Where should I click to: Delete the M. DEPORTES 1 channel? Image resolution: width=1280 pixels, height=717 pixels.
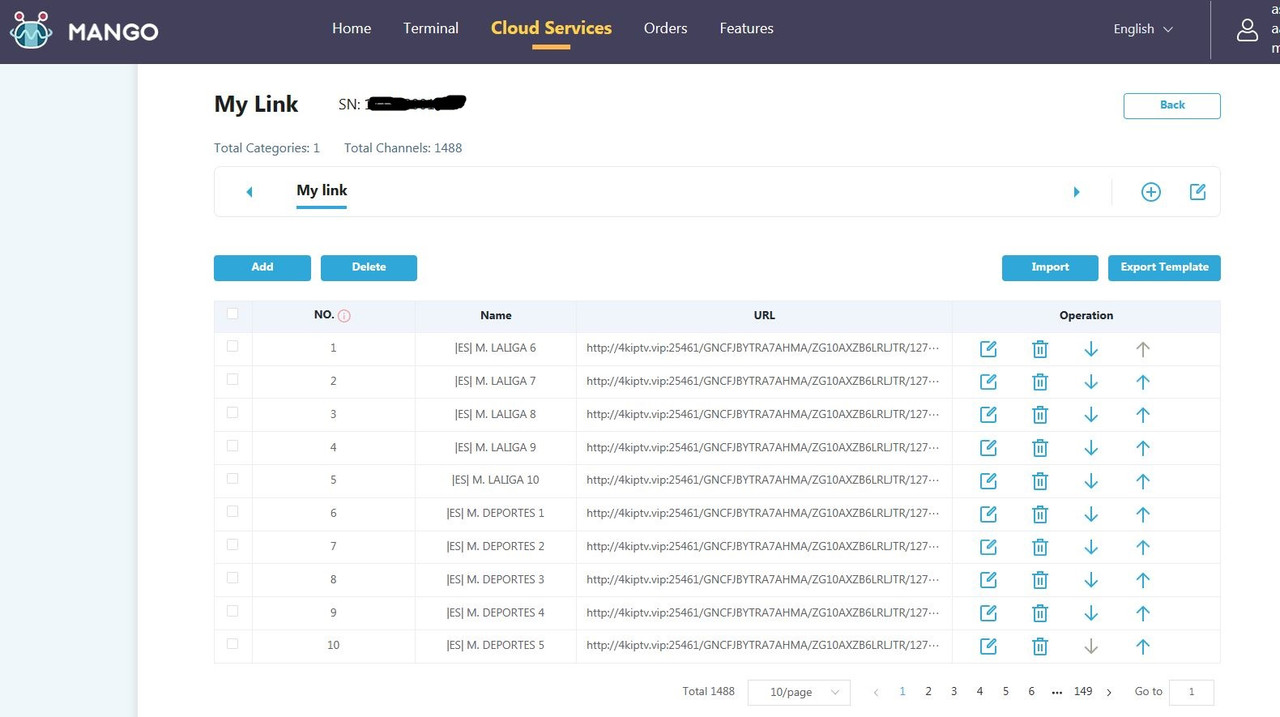pyautogui.click(x=1040, y=514)
